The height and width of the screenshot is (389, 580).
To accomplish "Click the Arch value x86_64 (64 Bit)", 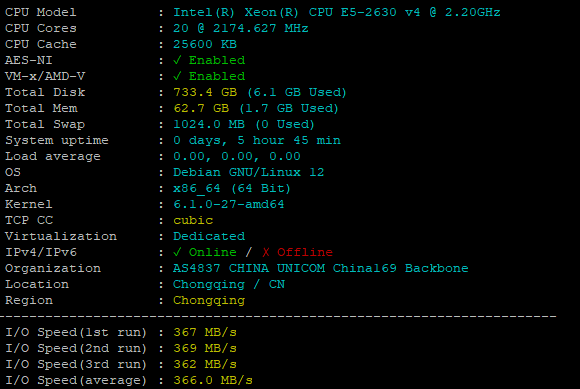I will pos(232,188).
